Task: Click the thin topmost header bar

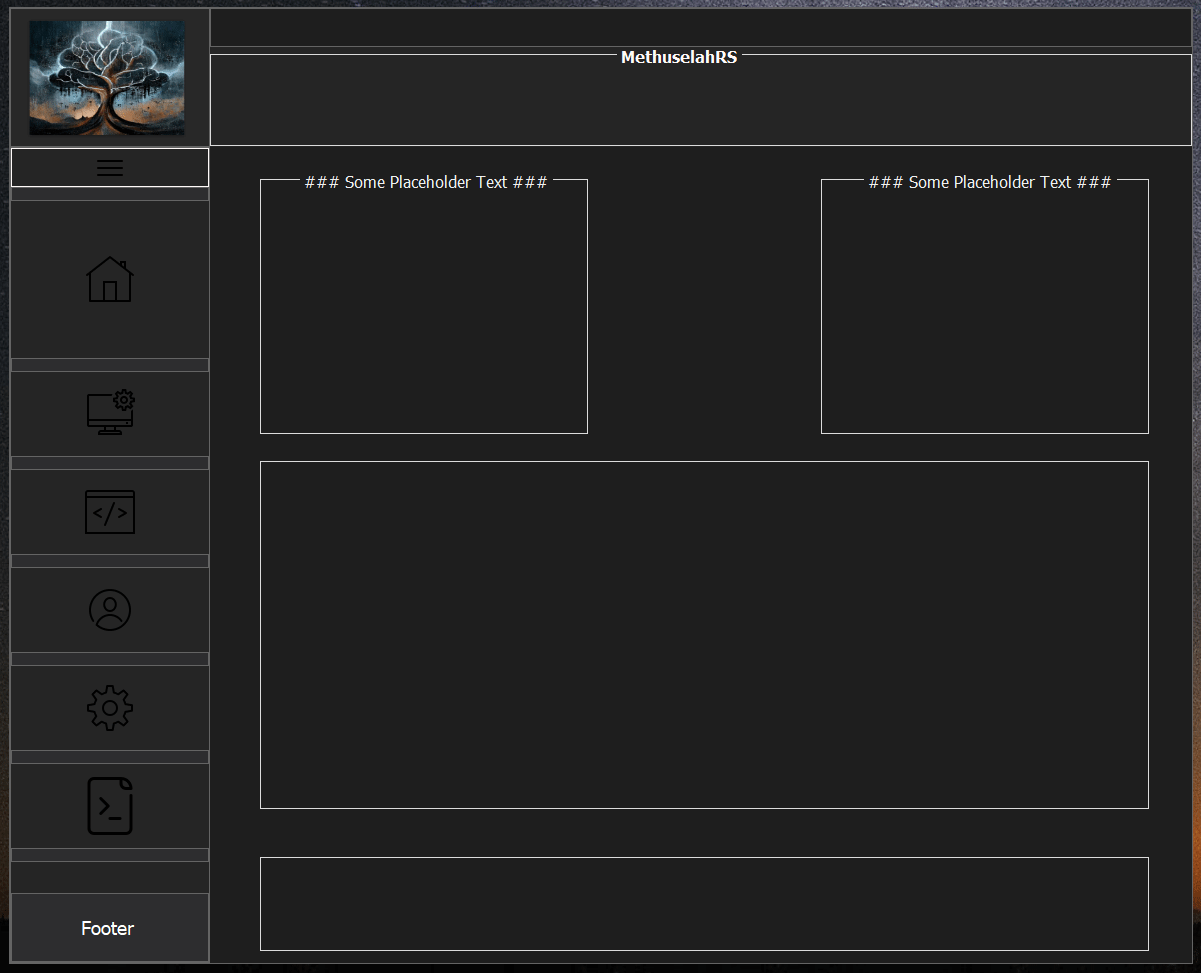Action: point(700,27)
